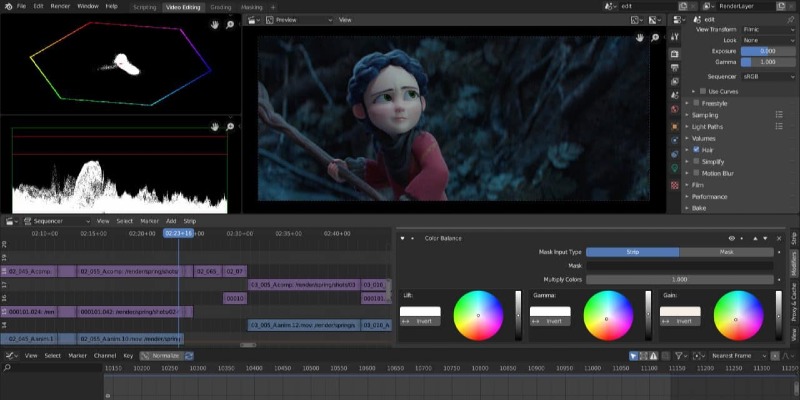Click the Blender logo in the menu bar
This screenshot has width=800, height=400.
pos(7,6)
